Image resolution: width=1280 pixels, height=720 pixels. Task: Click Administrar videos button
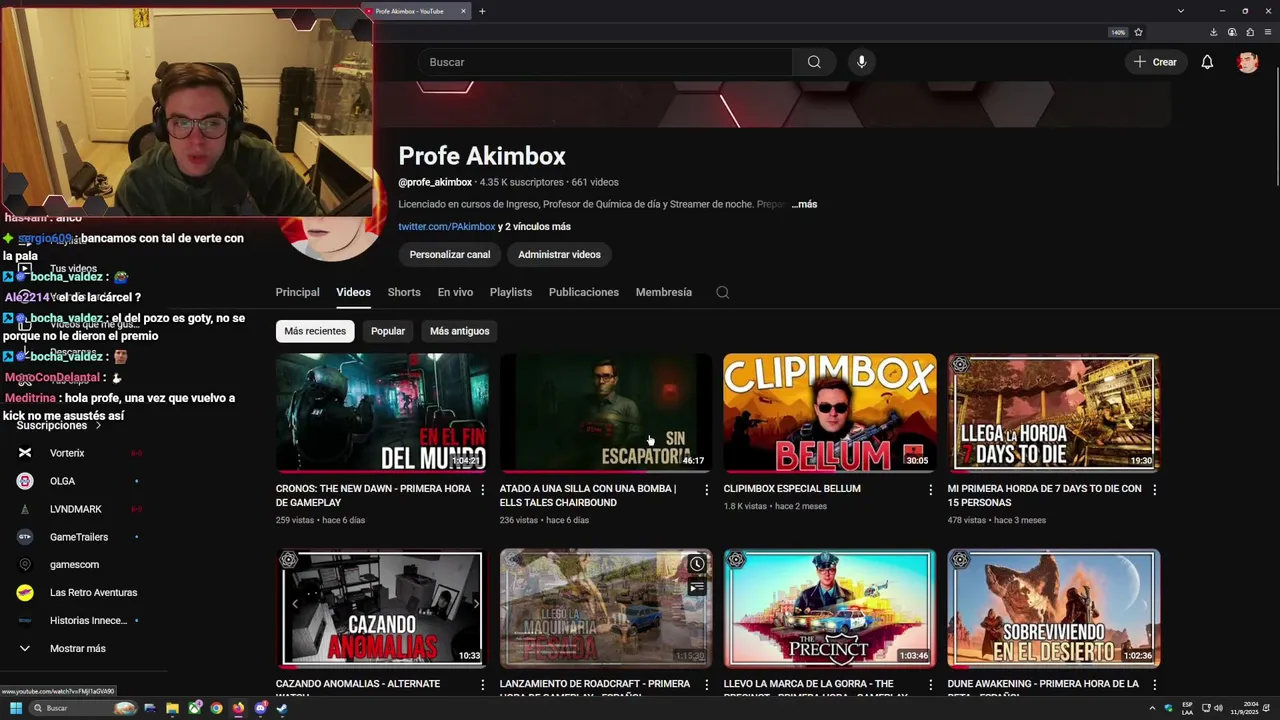(x=559, y=255)
